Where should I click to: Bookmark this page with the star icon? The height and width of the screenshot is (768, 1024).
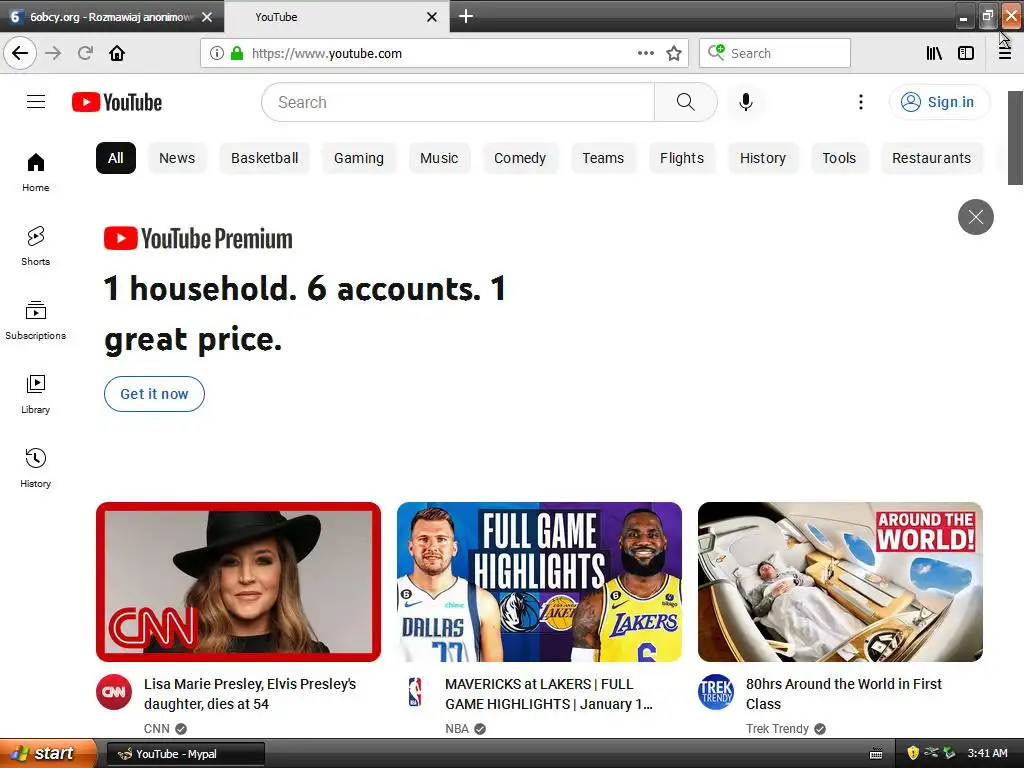pyautogui.click(x=674, y=53)
